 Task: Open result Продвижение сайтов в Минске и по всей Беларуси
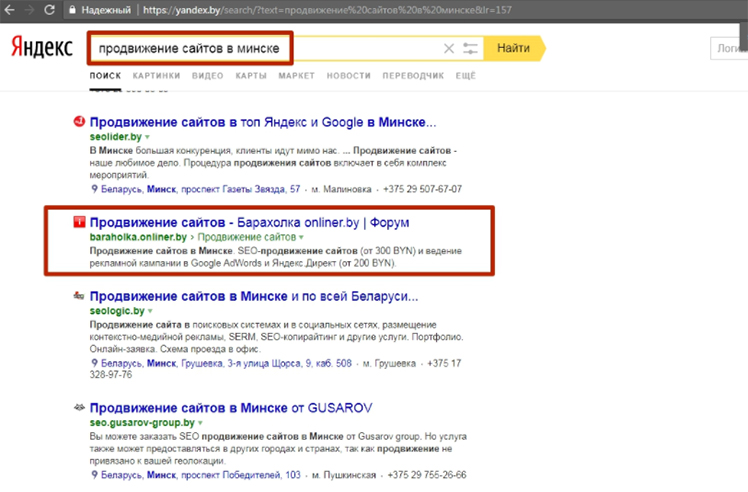(254, 296)
